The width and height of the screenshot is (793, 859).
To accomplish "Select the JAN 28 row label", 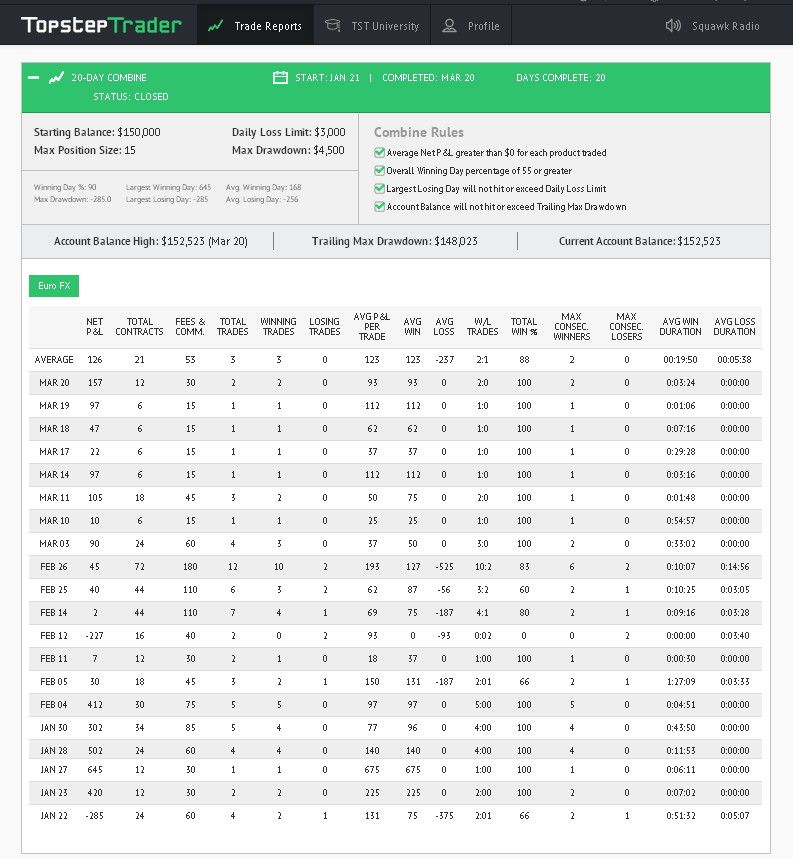I will point(54,751).
